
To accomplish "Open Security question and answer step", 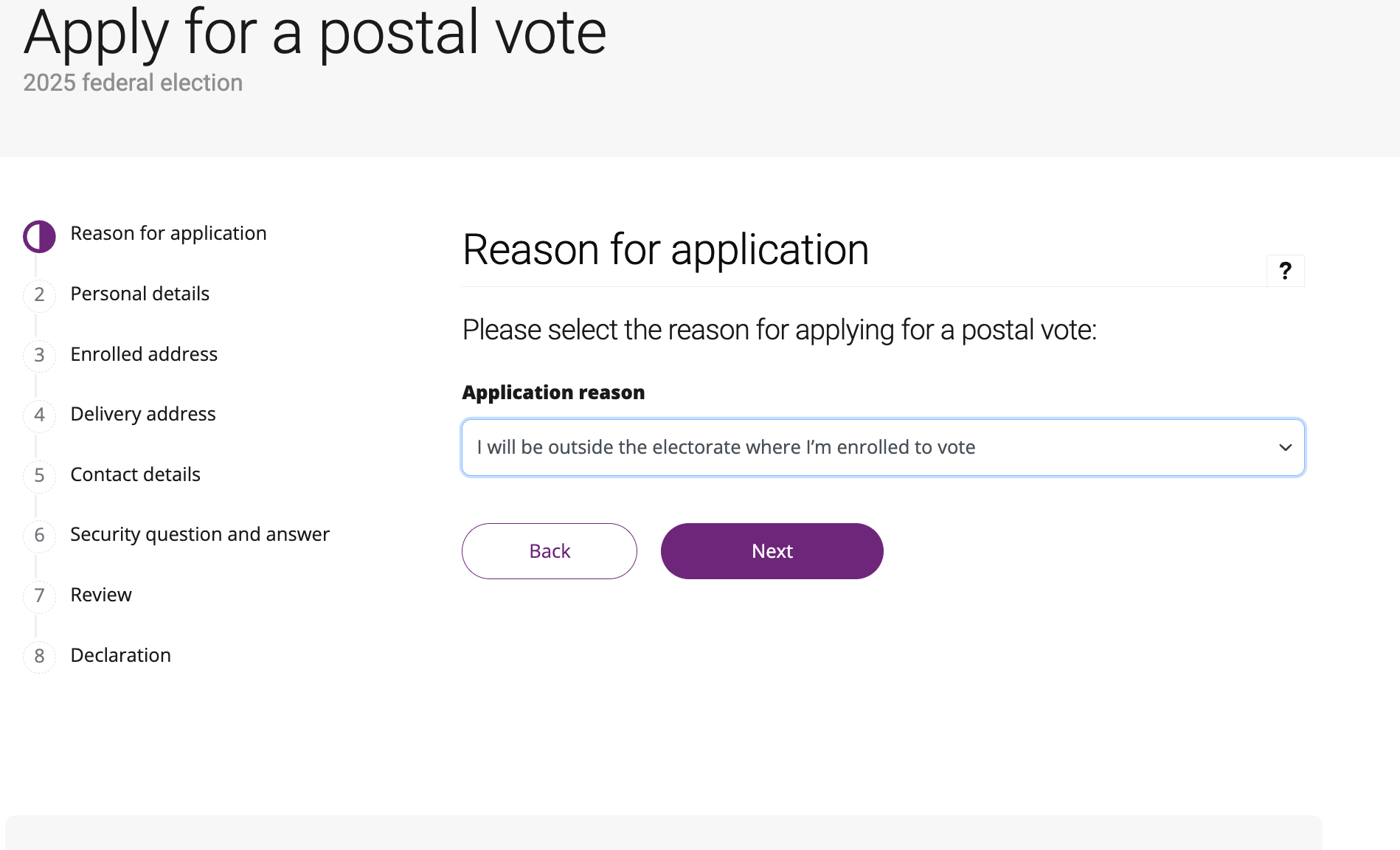I will click(200, 534).
